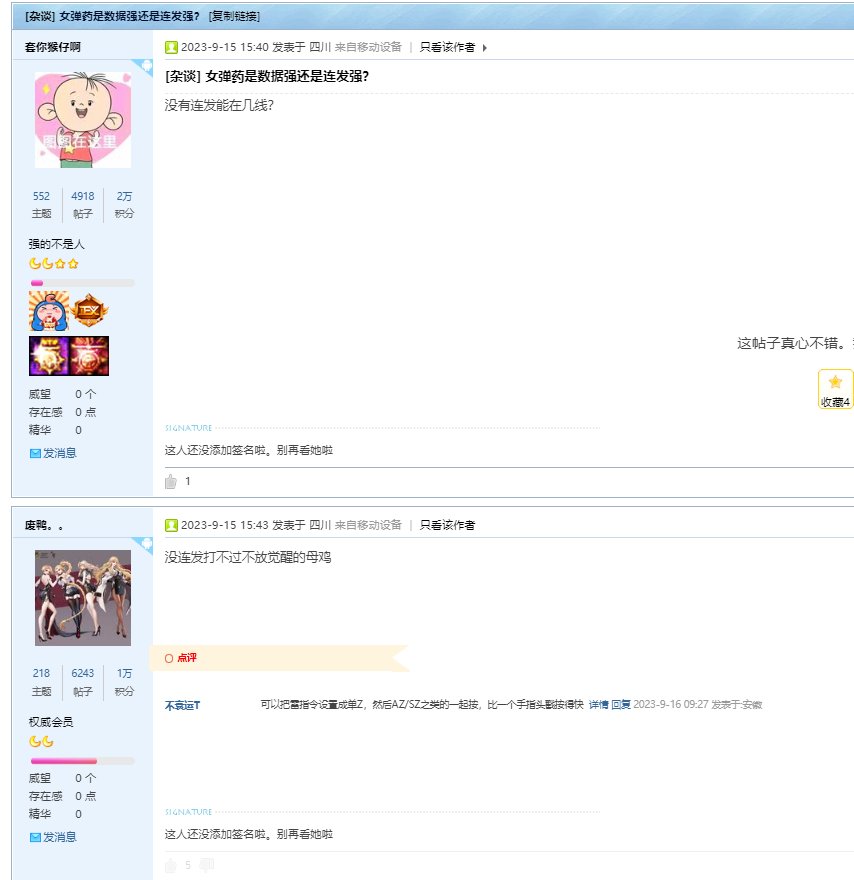The height and width of the screenshot is (880, 854).
Task: Click second post timestamp 2023-9-15 15:43
Action: coord(225,525)
